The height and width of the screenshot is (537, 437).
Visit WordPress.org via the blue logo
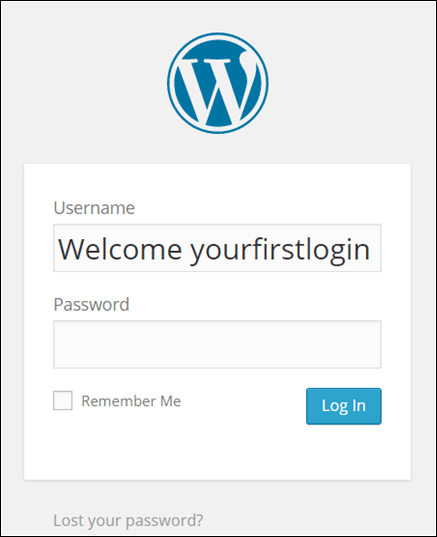(x=218, y=83)
